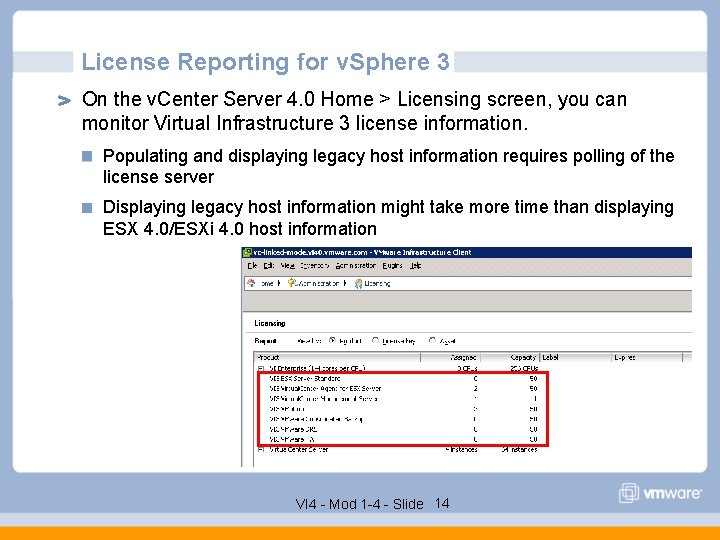Click the slide title 'License Reporting for vSphere 3'
Screen dimensions: 720x540
pyautogui.click(x=265, y=62)
